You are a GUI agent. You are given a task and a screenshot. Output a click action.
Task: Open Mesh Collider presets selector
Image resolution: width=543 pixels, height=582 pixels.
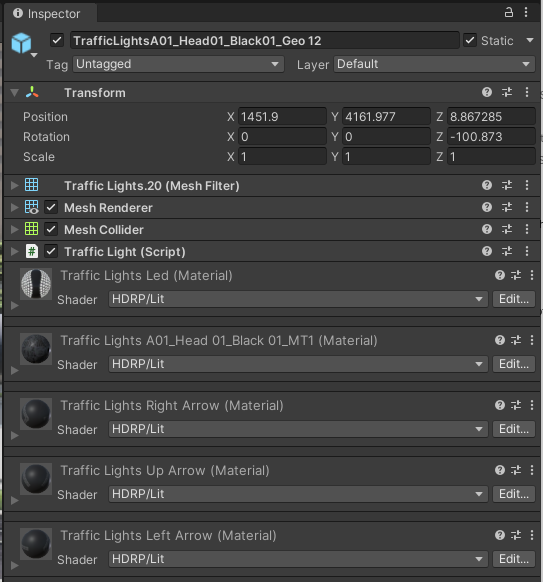507,229
